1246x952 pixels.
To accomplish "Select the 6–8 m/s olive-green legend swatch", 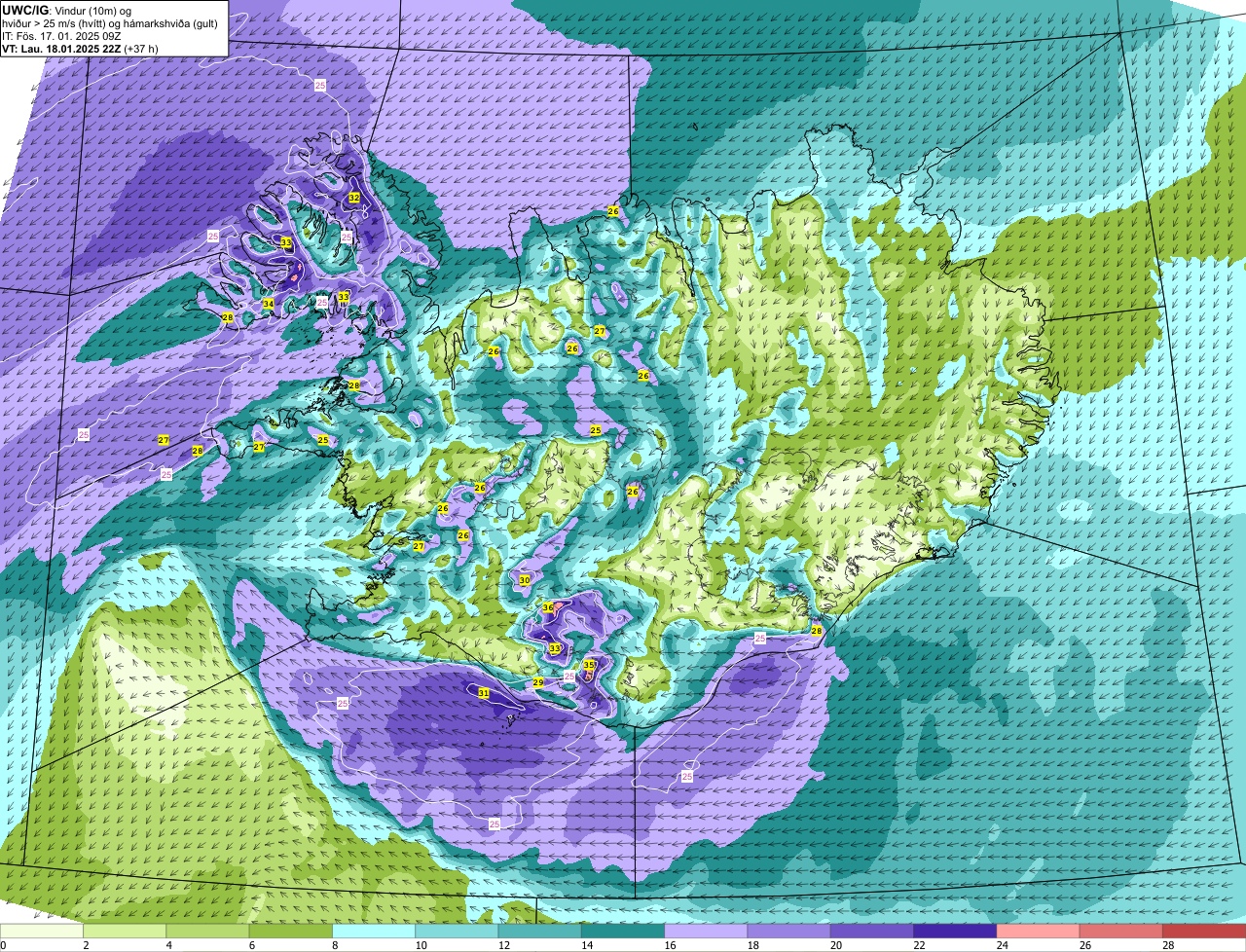I will [x=290, y=932].
